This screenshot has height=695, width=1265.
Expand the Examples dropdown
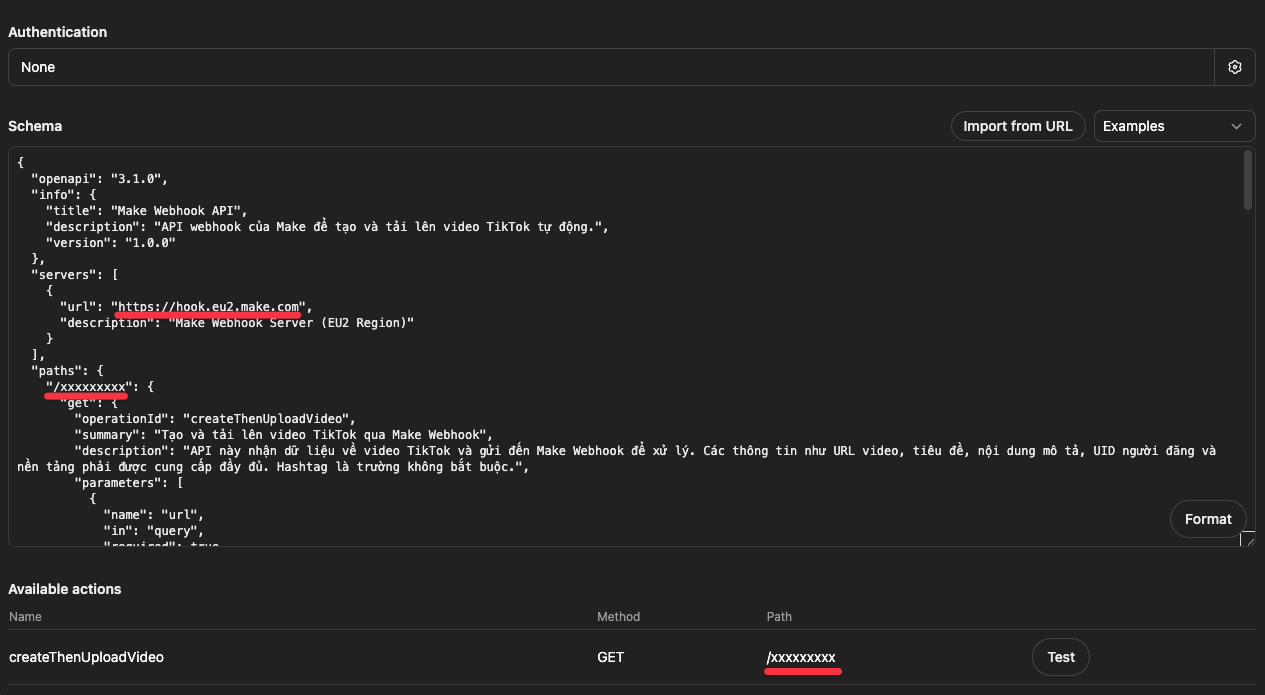pos(1174,126)
